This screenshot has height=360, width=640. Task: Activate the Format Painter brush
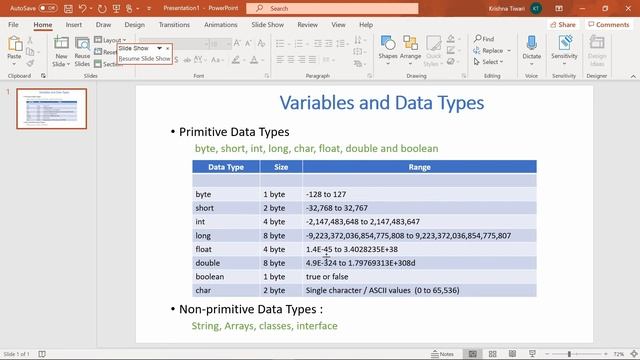[x=30, y=63]
